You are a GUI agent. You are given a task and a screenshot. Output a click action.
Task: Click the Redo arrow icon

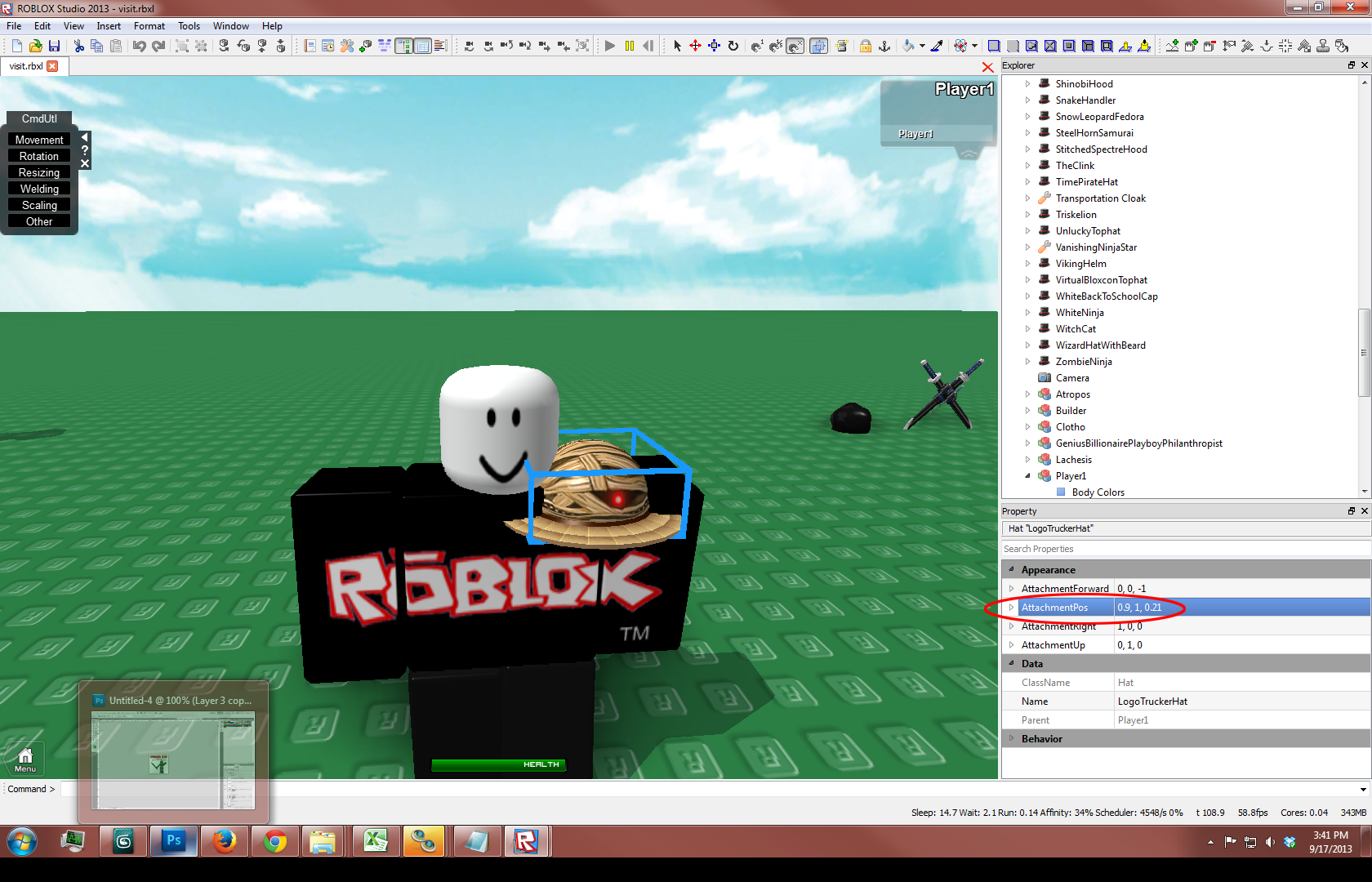pyautogui.click(x=158, y=46)
